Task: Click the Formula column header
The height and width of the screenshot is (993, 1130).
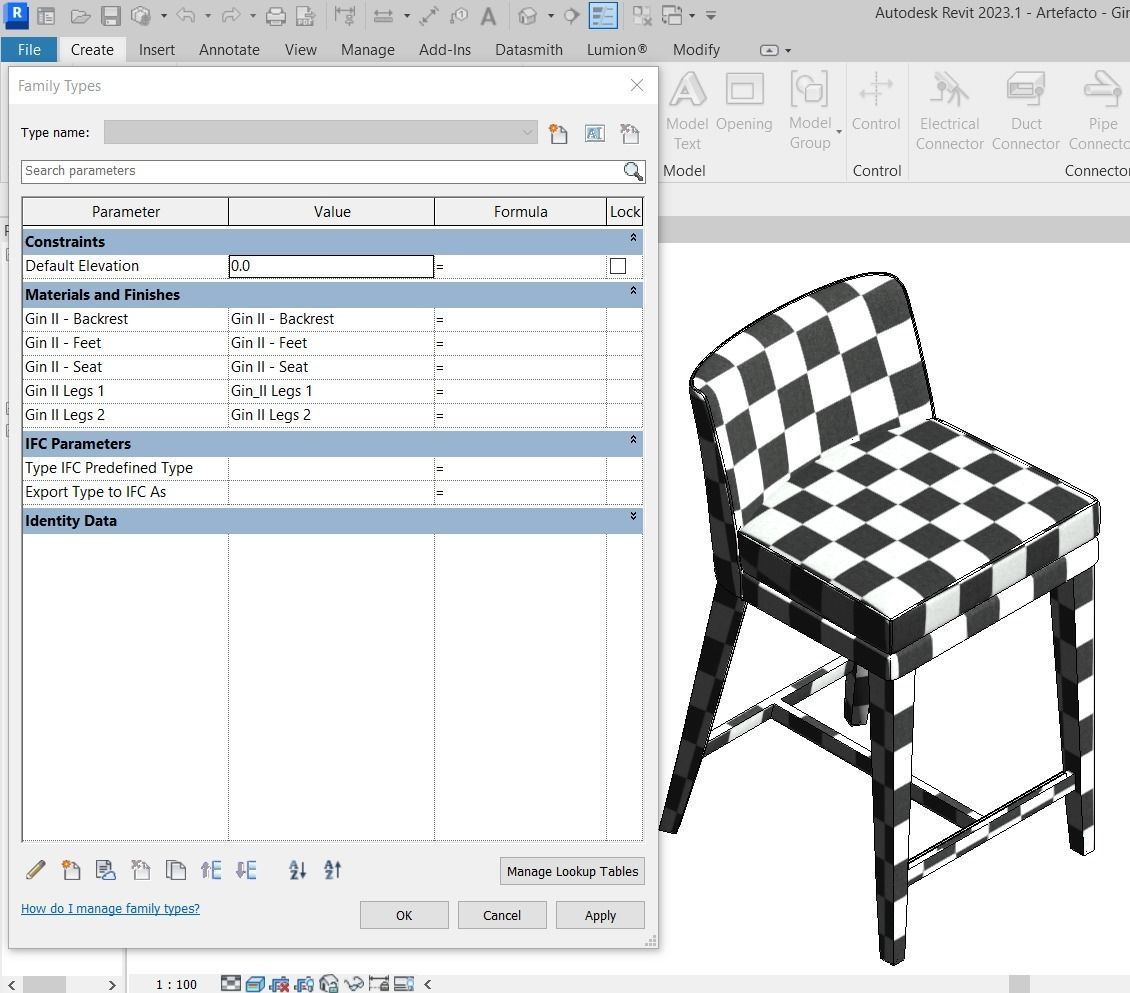Action: point(520,212)
